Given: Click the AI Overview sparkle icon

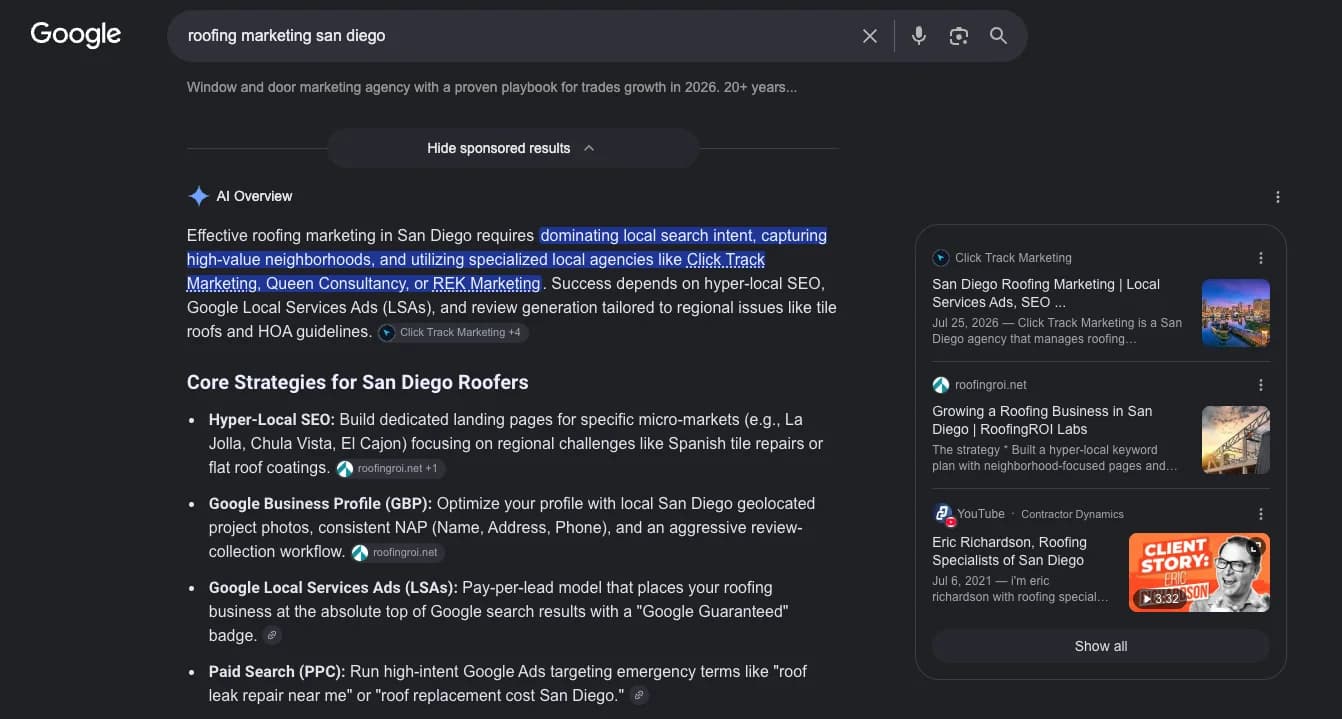Looking at the screenshot, I should pyautogui.click(x=198, y=196).
